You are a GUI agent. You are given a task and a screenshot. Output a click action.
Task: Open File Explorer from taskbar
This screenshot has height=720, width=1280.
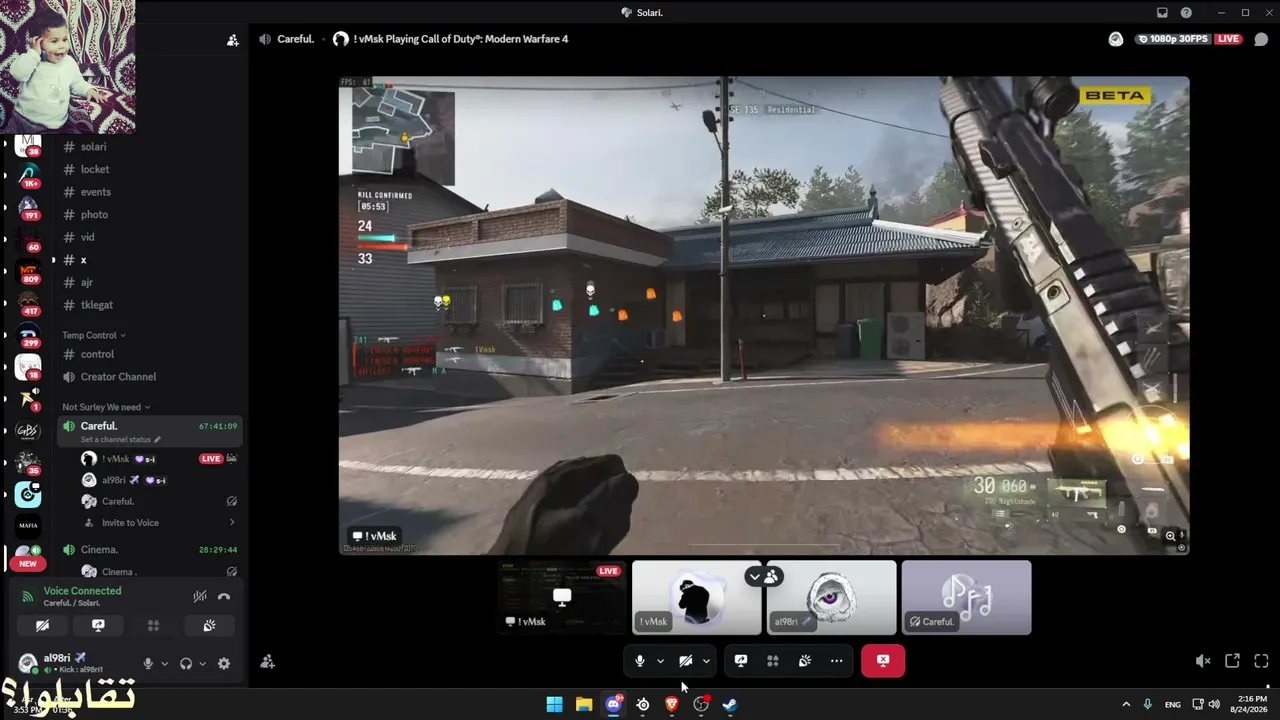(x=584, y=705)
